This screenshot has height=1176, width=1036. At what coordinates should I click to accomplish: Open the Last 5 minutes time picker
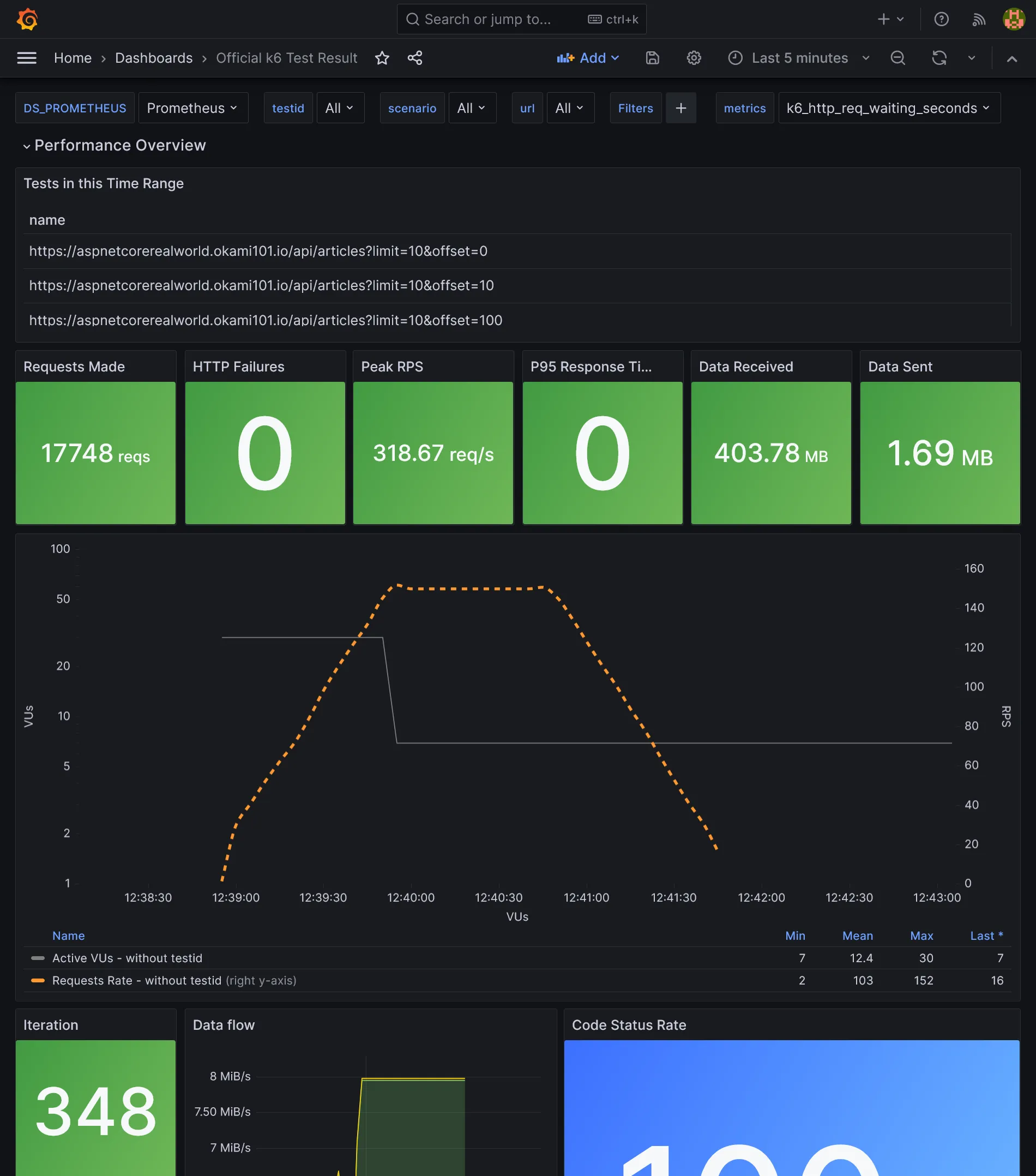pyautogui.click(x=799, y=57)
